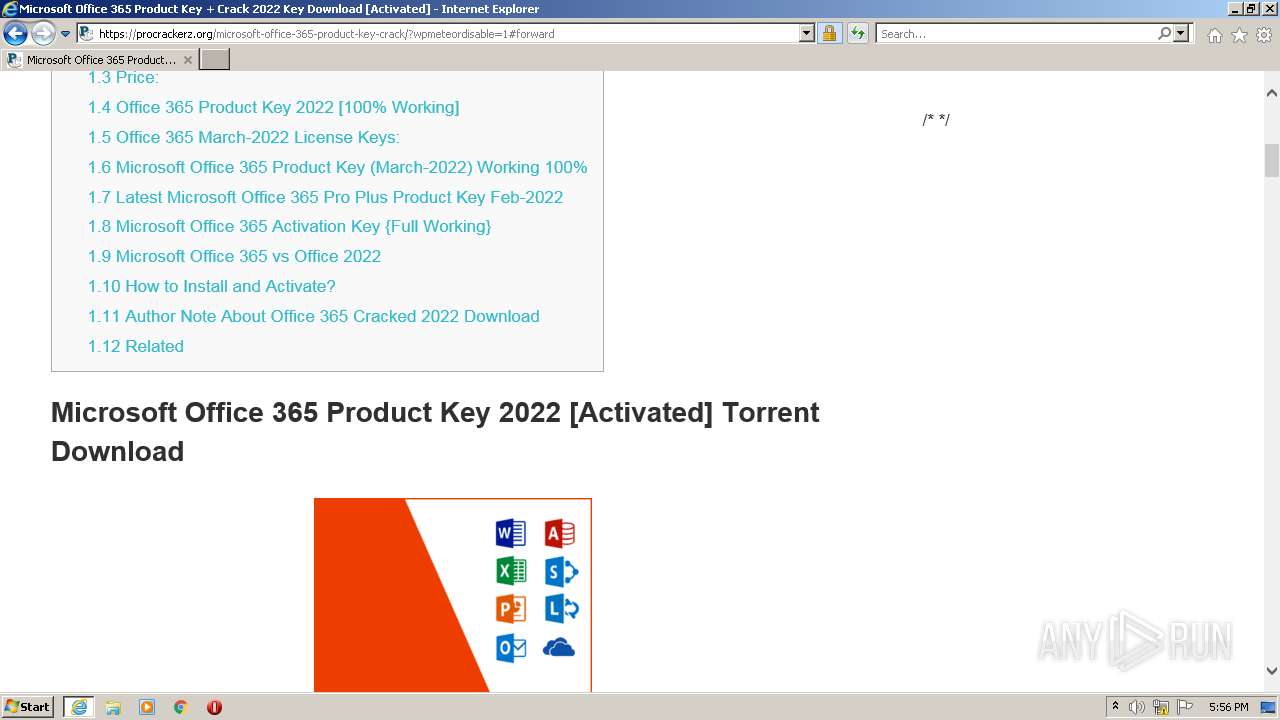Open 1.5 Office 365 March-2022 License Keys link

pos(243,137)
